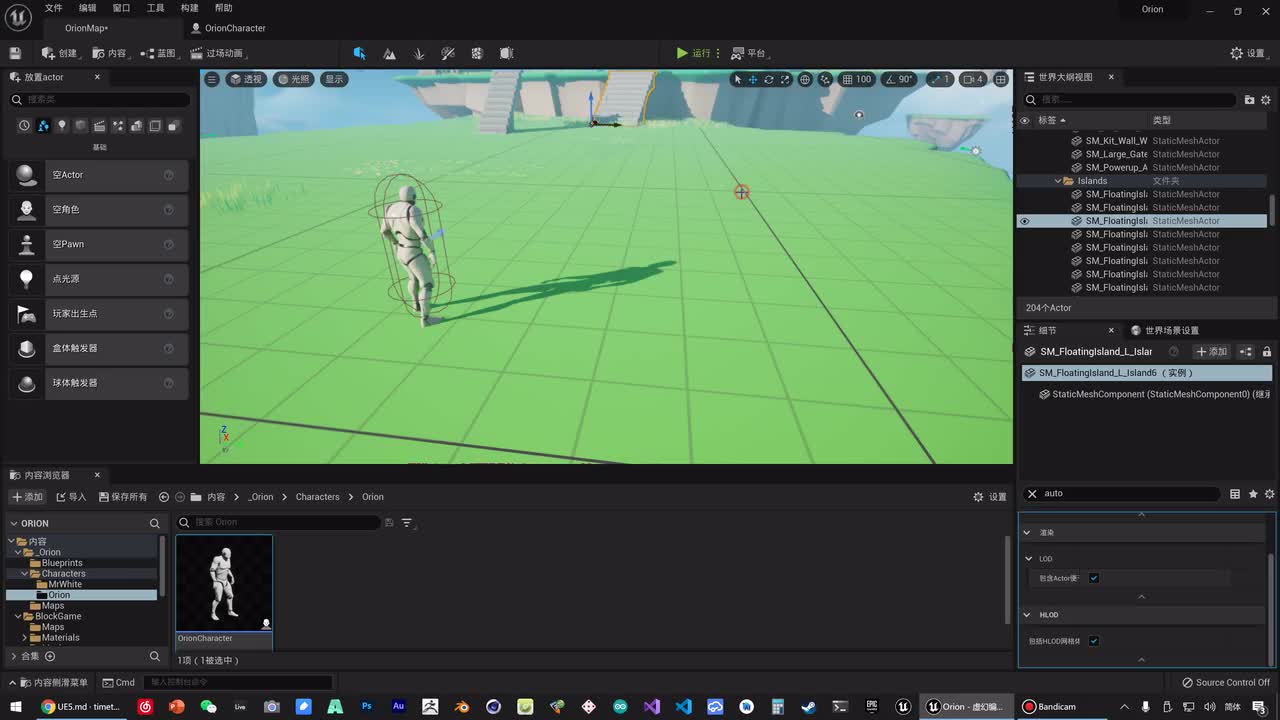Open the 编辑 (Edit) menu

[87, 8]
